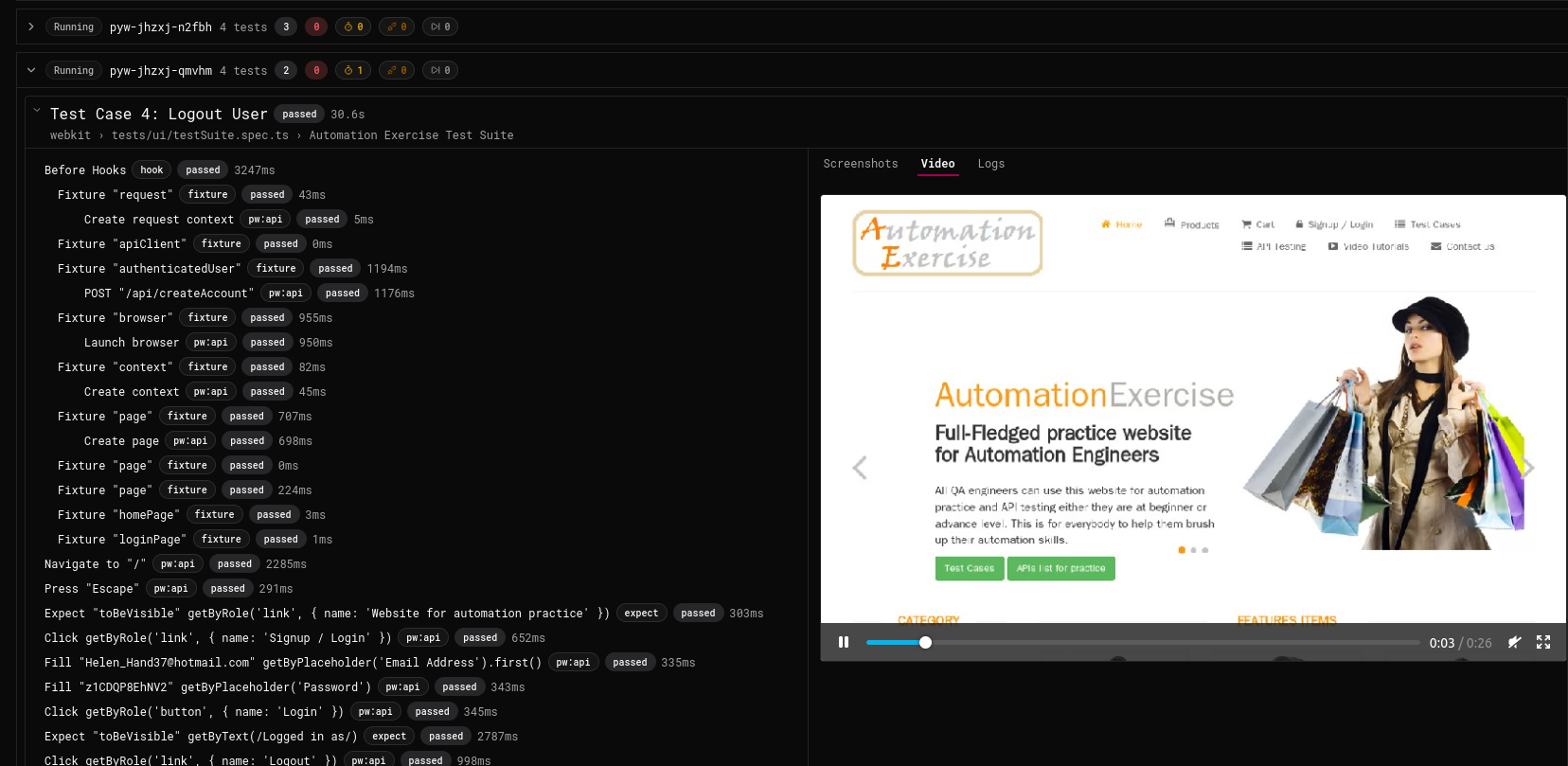Click the flaky badge for pyw-jhzxj-n2fbh
This screenshot has height=766, width=1568.
tap(397, 27)
